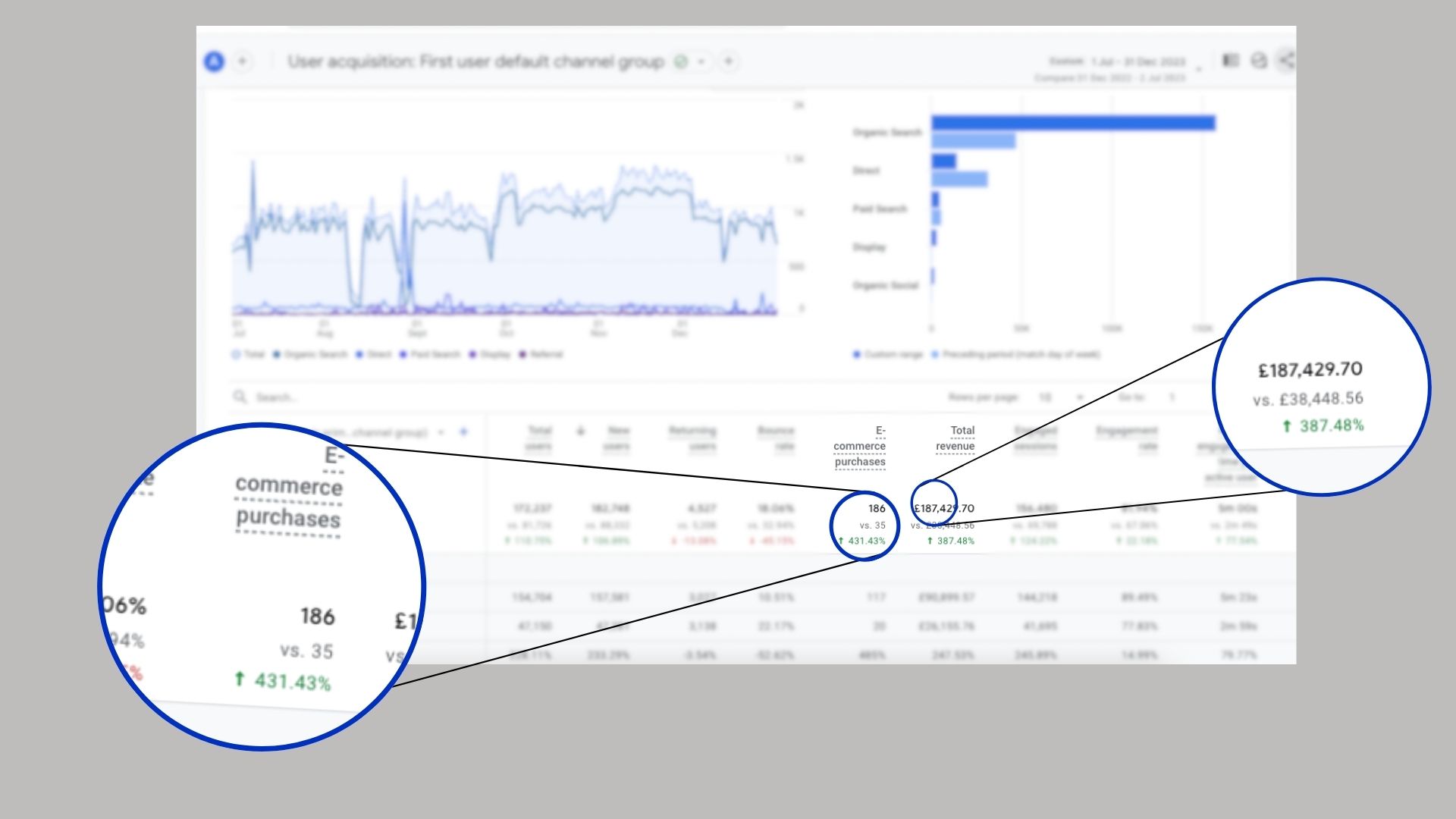1456x819 pixels.
Task: Share this report via the share icon
Action: pos(1285,61)
